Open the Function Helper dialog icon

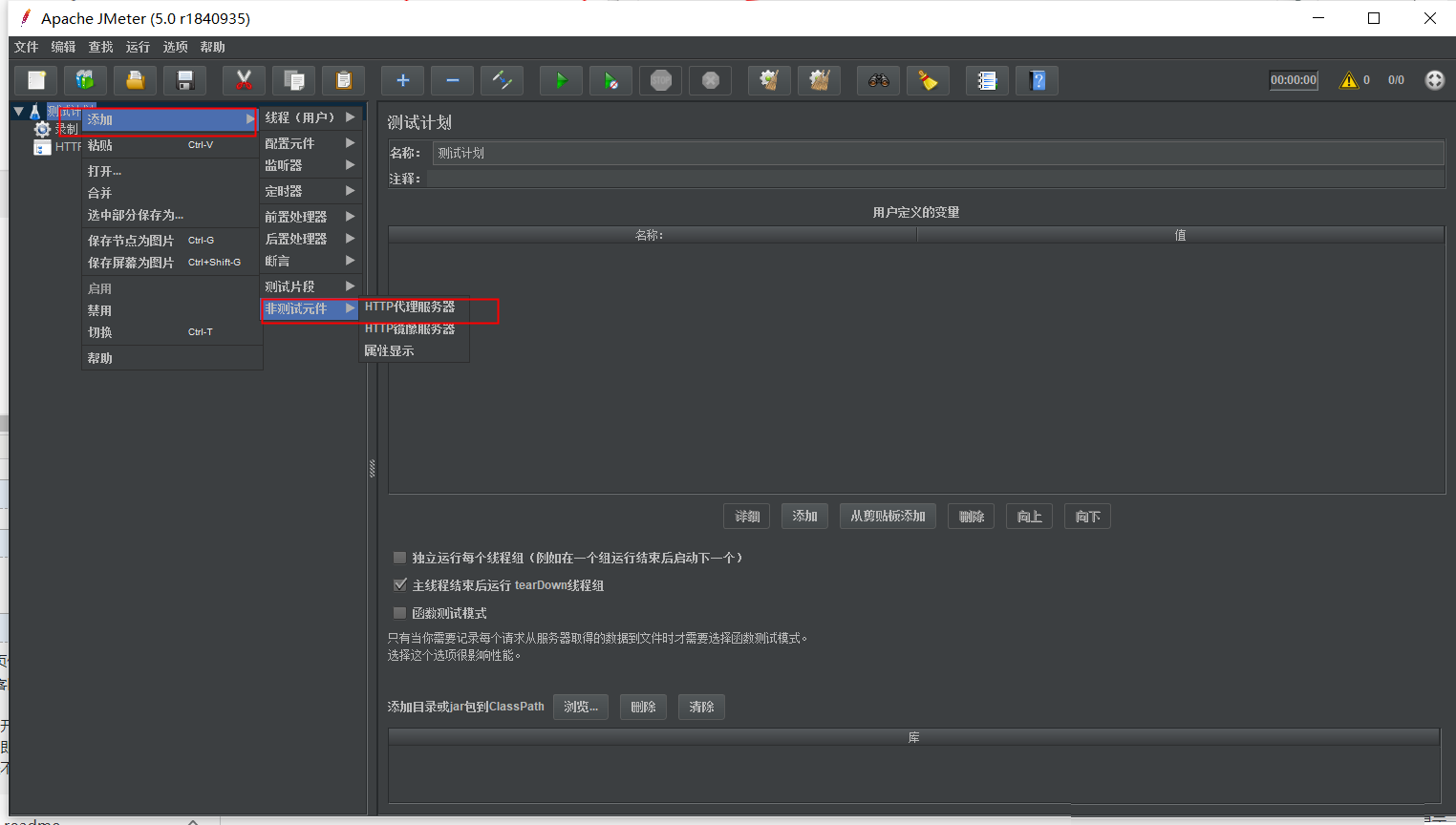[x=987, y=80]
